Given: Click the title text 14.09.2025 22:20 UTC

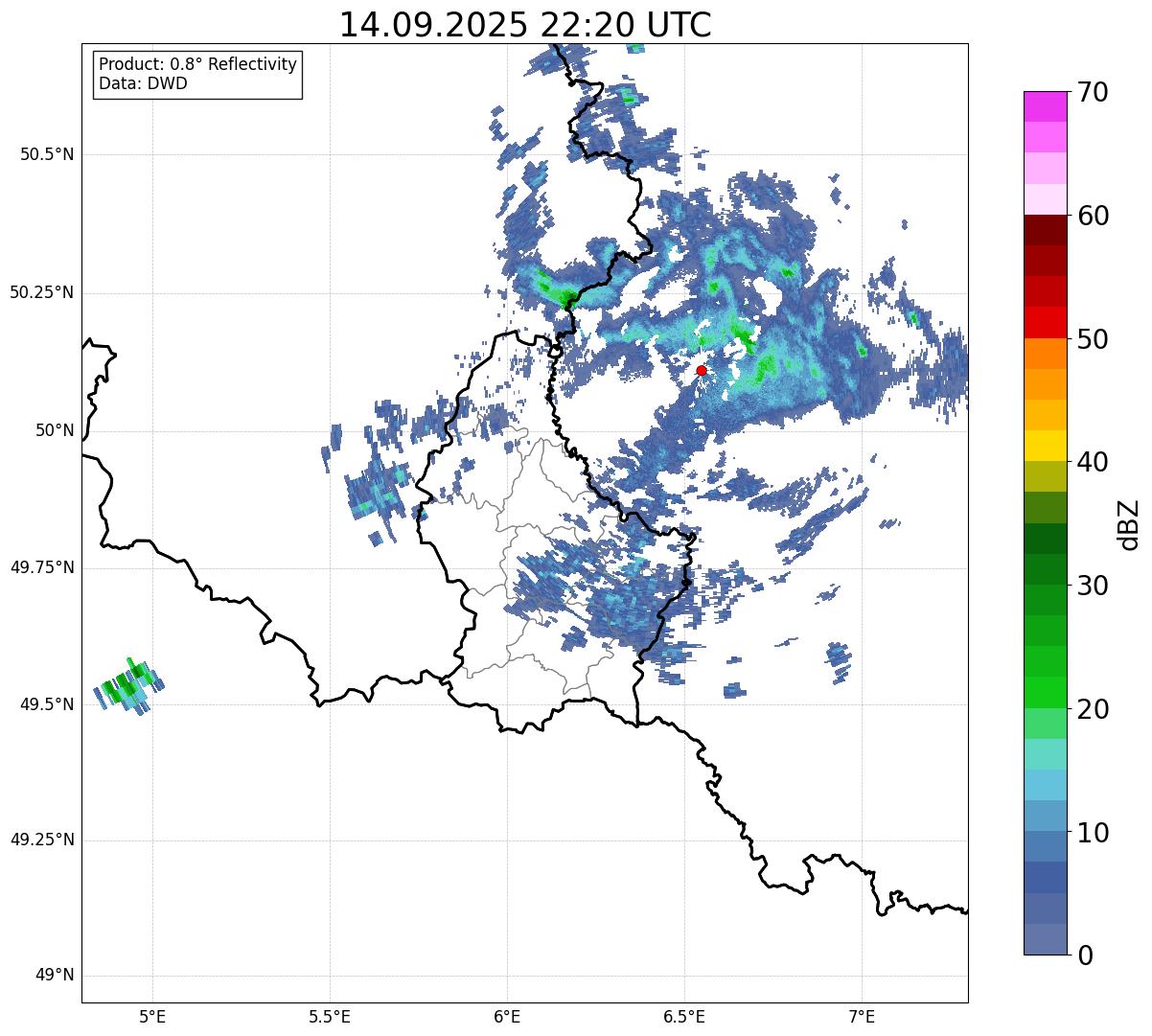Looking at the screenshot, I should tap(525, 25).
